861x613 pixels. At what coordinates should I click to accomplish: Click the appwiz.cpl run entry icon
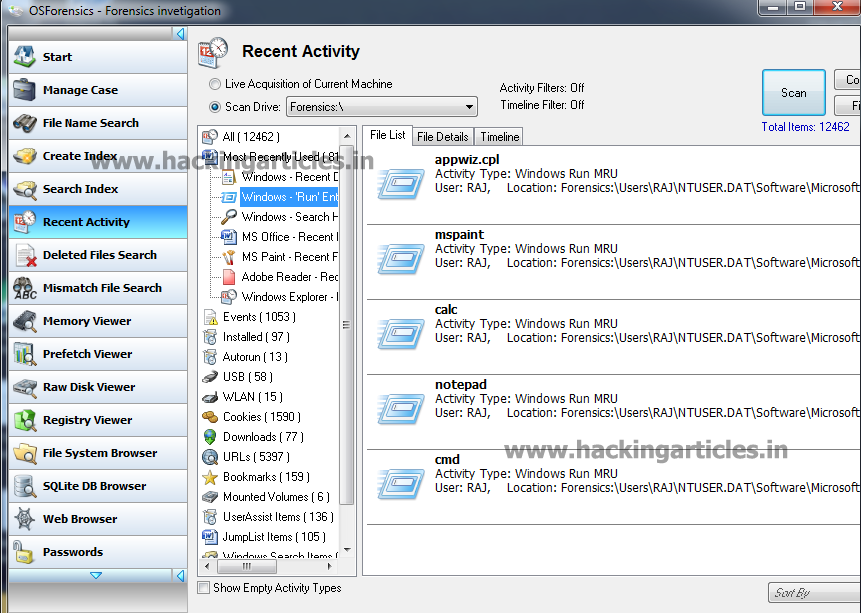tap(401, 183)
